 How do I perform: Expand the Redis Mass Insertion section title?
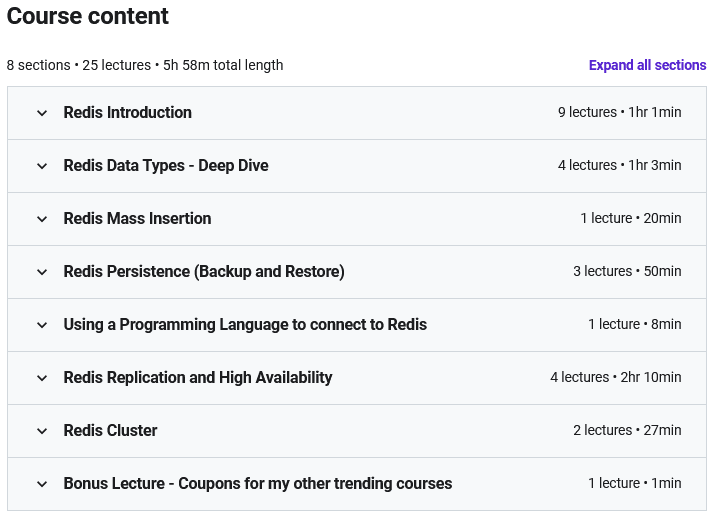click(x=137, y=219)
